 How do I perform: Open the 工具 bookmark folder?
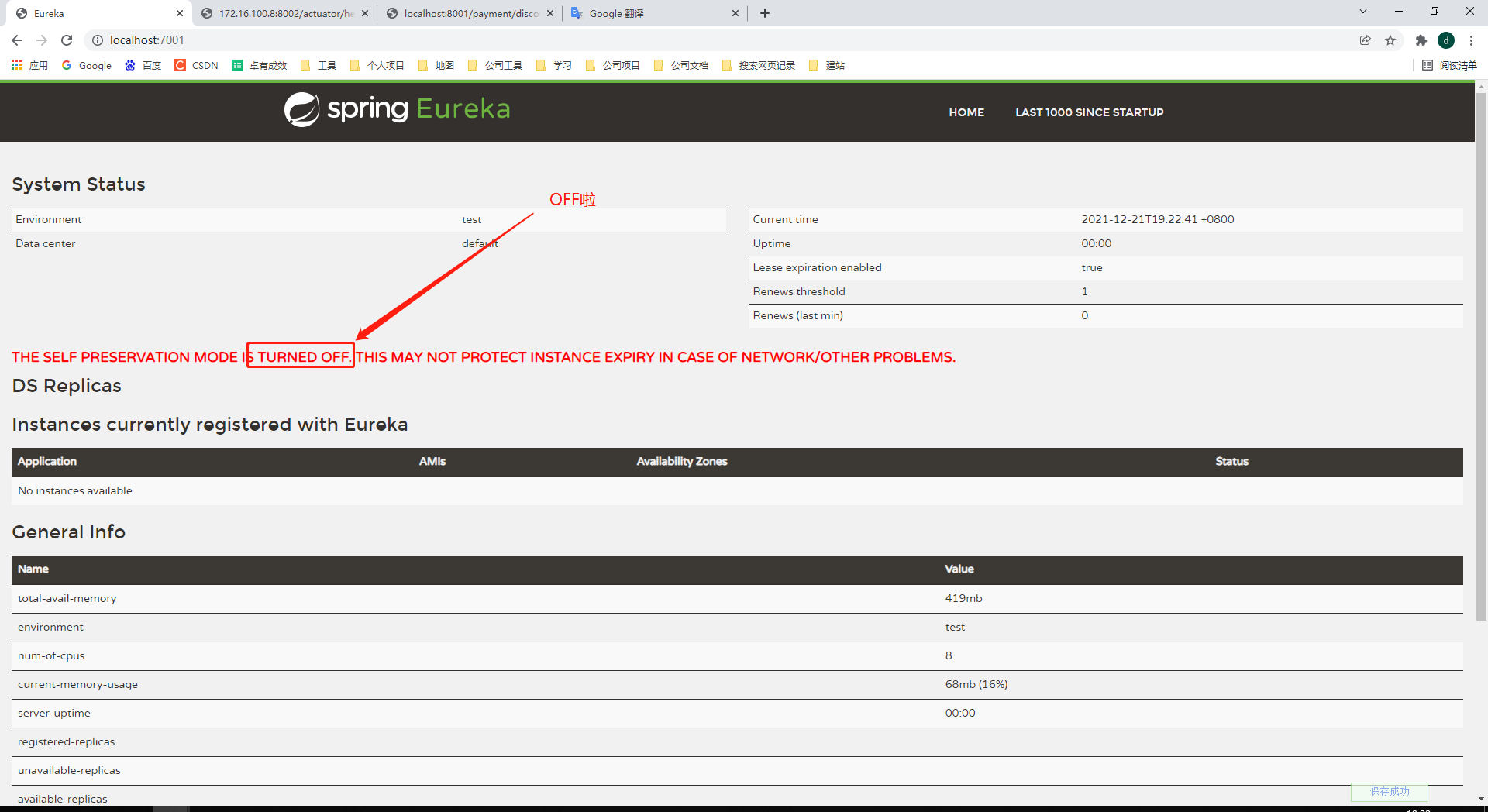tap(319, 65)
